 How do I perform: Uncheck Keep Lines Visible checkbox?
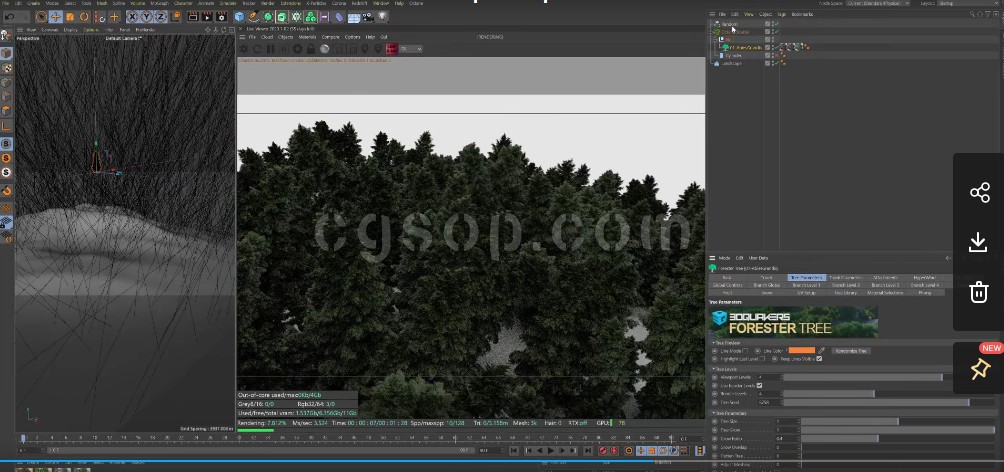click(x=819, y=358)
